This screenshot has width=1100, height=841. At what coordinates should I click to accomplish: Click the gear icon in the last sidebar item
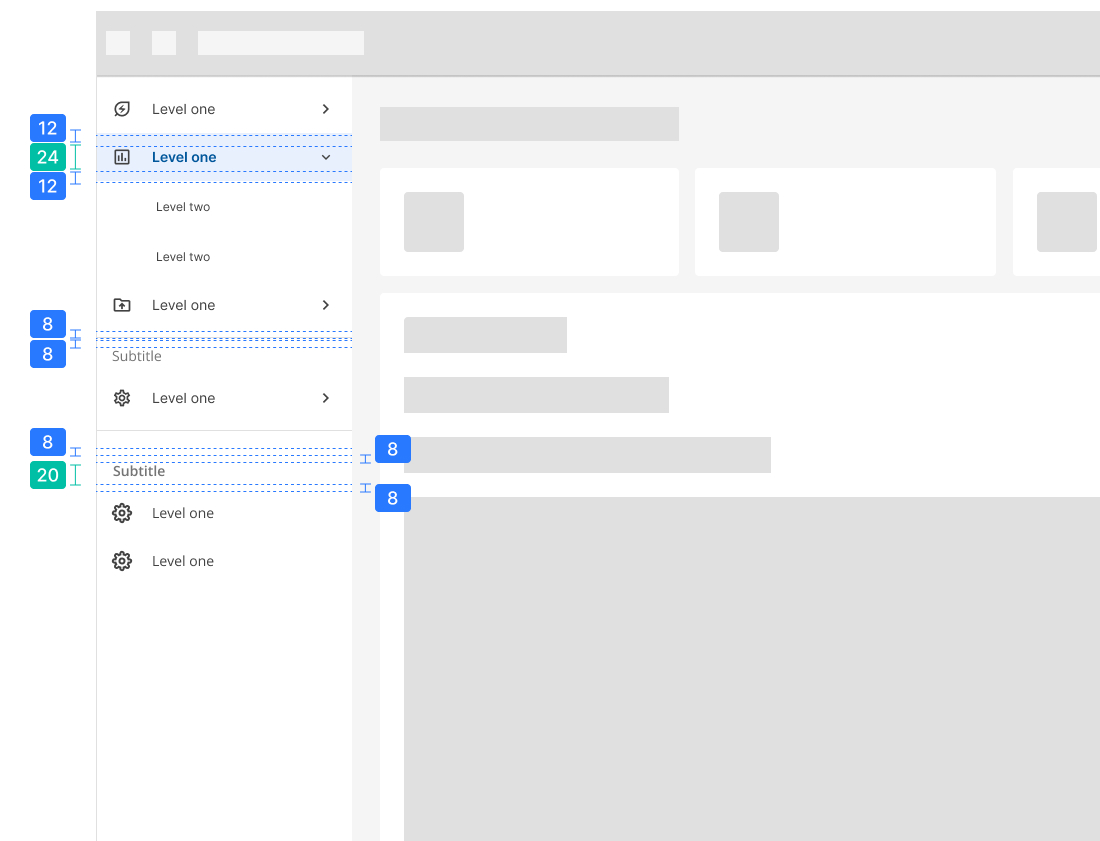pyautogui.click(x=122, y=561)
